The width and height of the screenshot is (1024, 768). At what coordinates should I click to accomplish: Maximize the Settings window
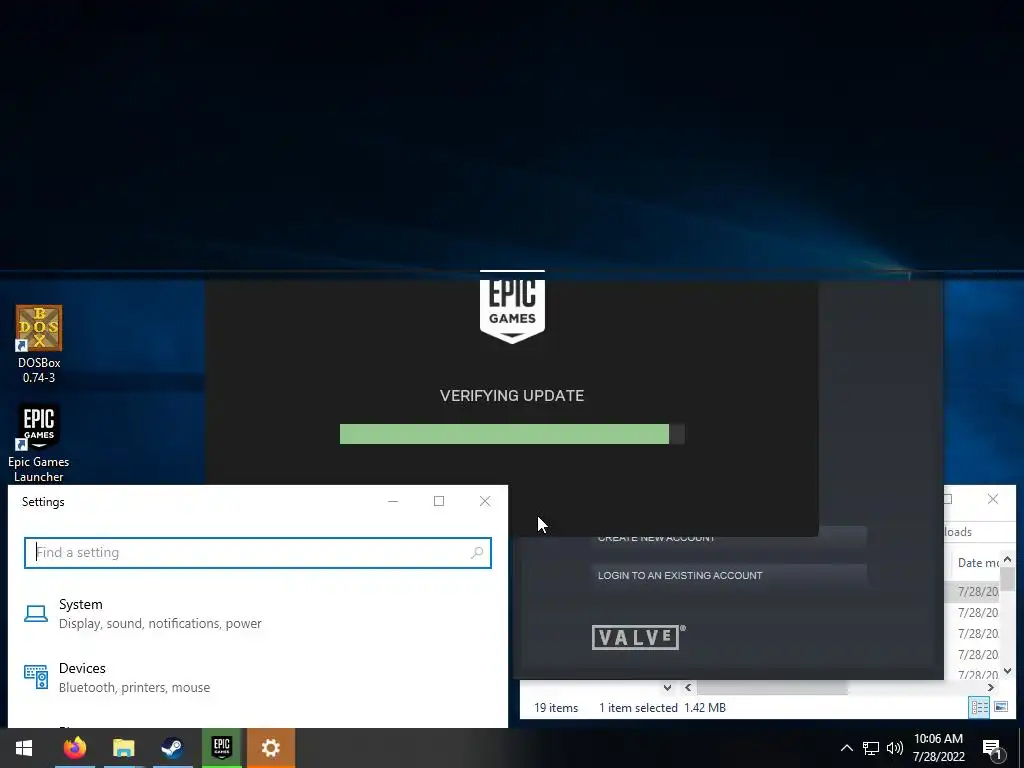tap(439, 501)
